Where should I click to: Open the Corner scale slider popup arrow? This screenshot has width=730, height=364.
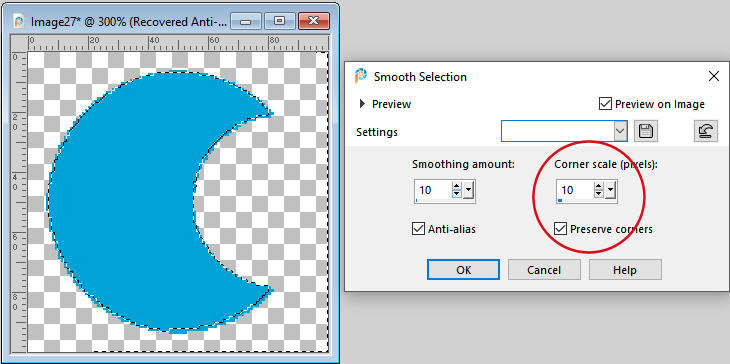(x=610, y=190)
